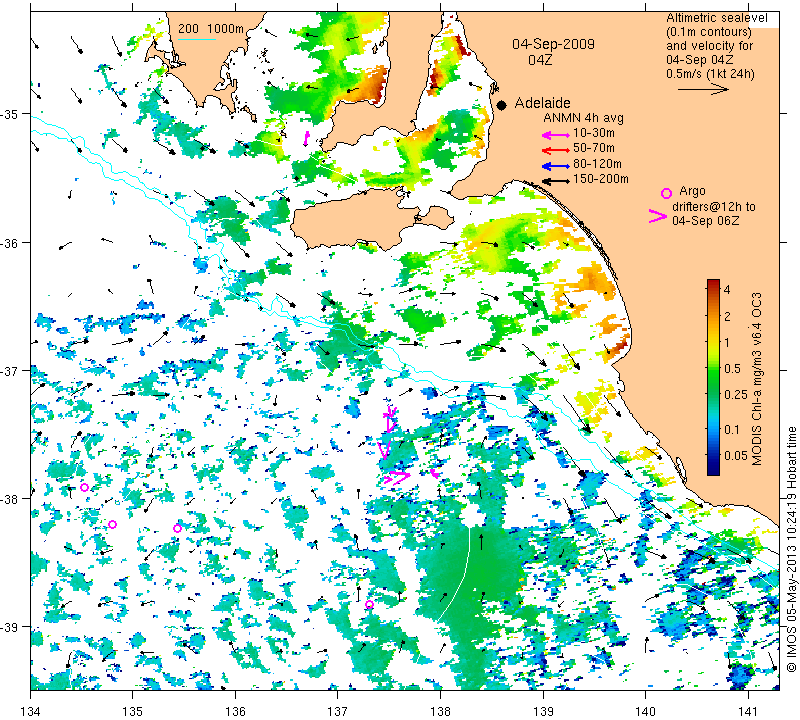
Task: Select the '04-Sep-2009' date text
Action: click(554, 44)
